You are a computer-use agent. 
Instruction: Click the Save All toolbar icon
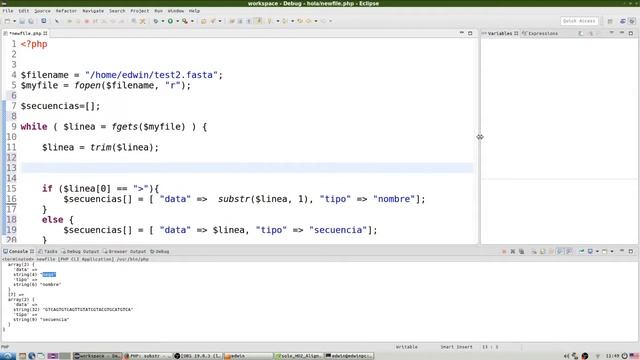click(31, 21)
